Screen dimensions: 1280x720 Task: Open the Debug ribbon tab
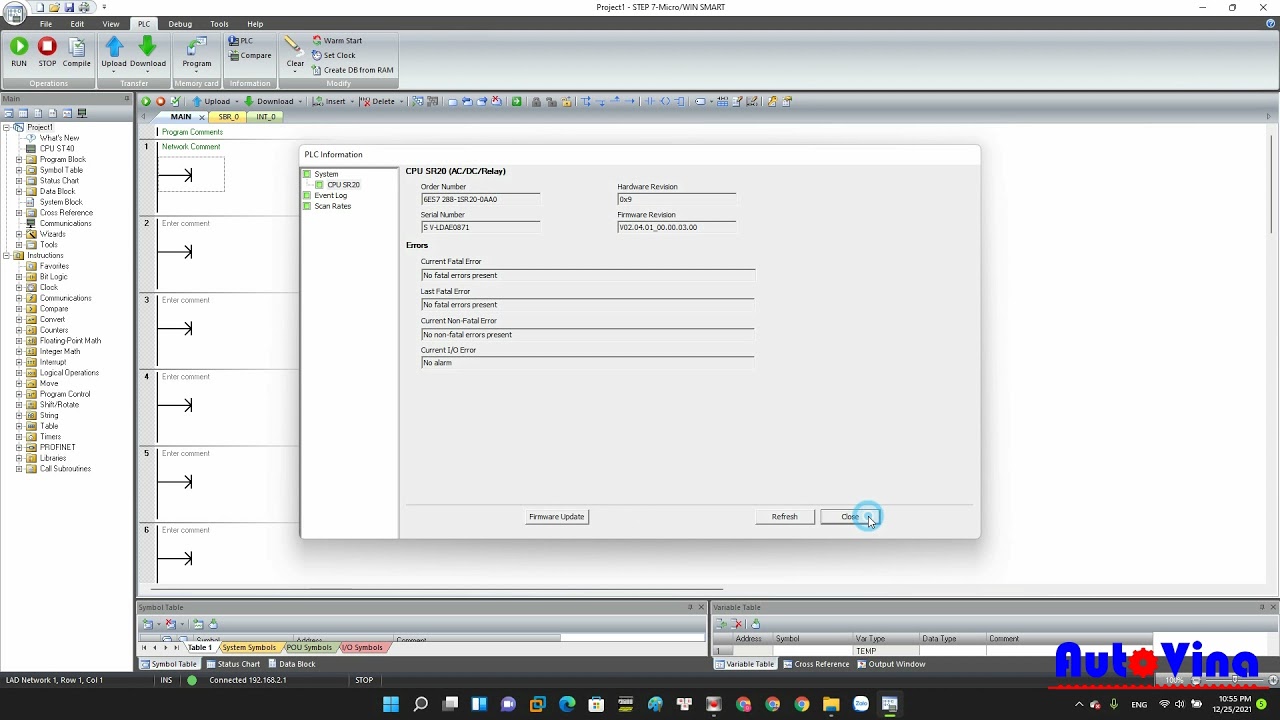click(180, 24)
